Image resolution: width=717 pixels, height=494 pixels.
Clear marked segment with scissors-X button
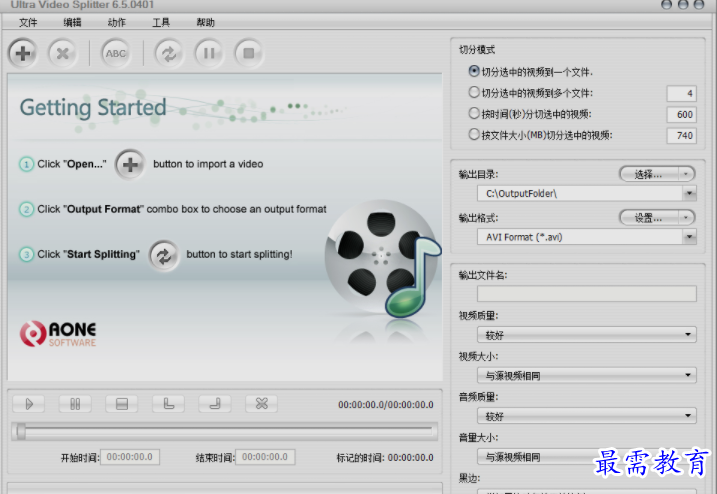tap(261, 404)
